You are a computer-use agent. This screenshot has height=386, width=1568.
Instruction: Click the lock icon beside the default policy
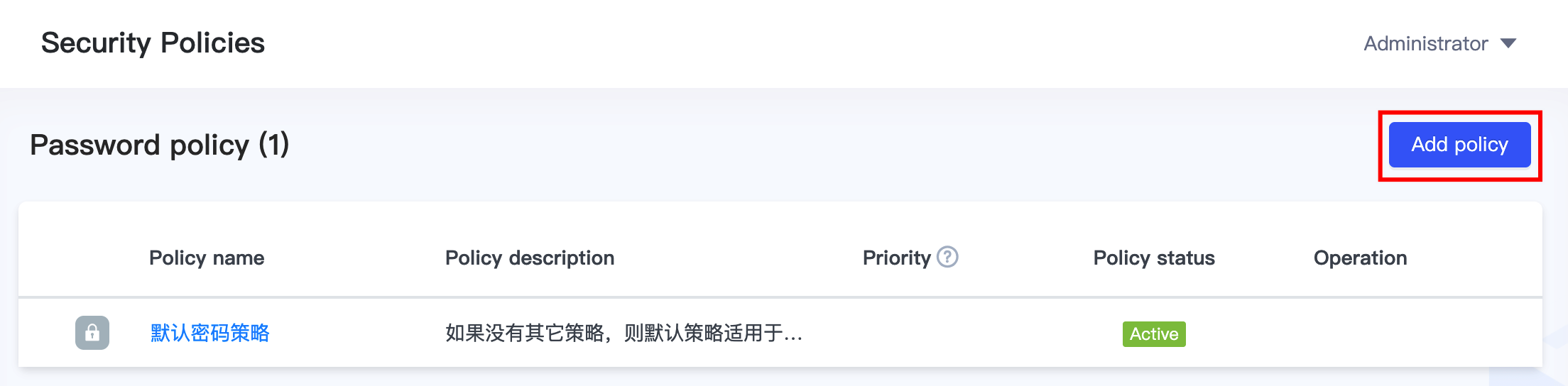[x=92, y=333]
